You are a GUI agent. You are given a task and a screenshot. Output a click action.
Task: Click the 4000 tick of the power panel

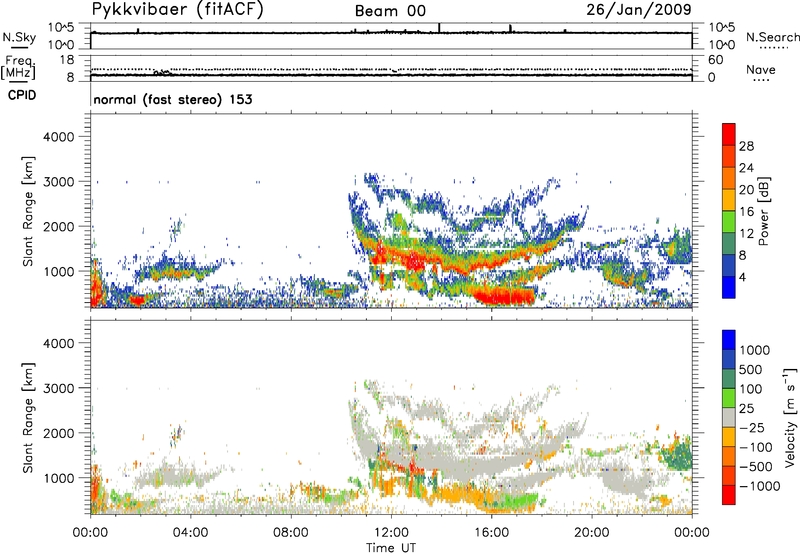coord(58,137)
